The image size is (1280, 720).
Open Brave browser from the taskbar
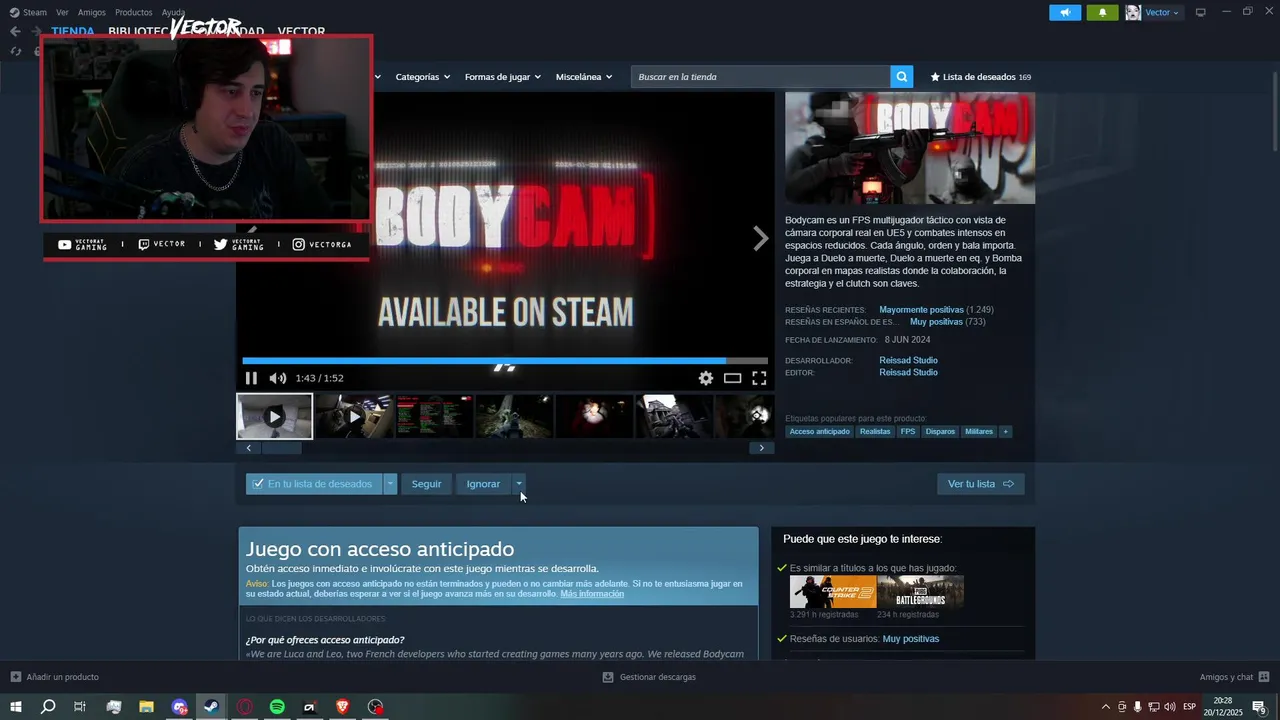[342, 707]
